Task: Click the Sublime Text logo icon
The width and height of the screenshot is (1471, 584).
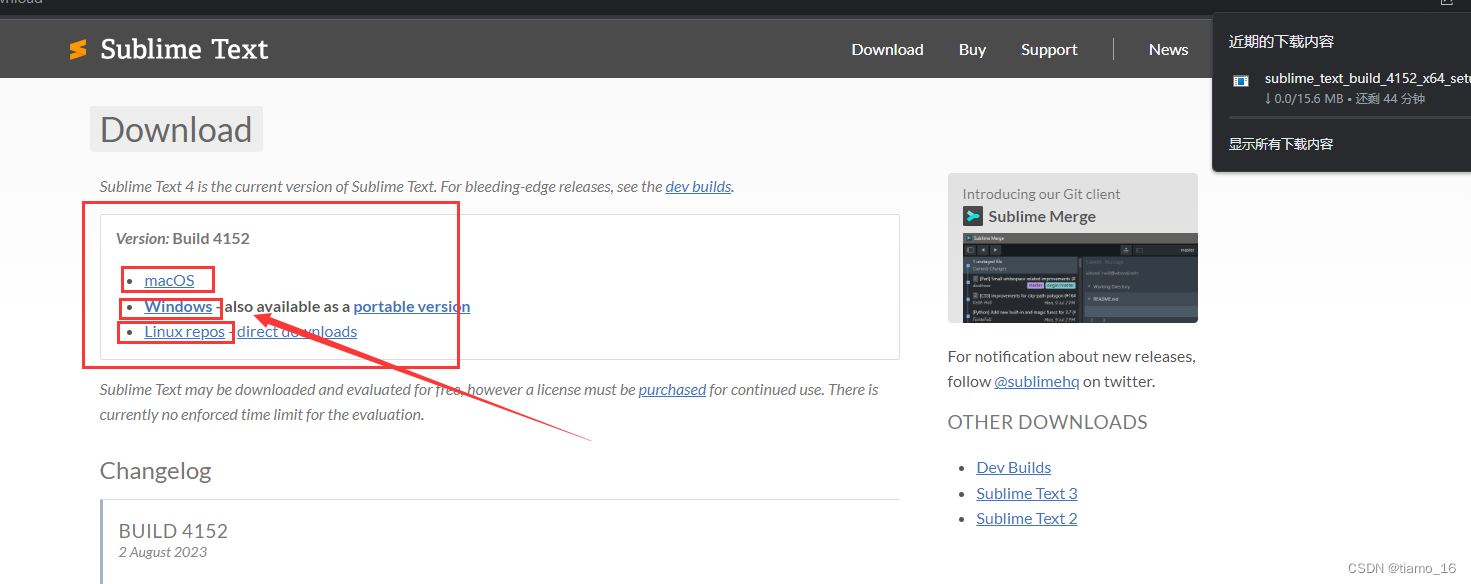Action: pos(78,49)
